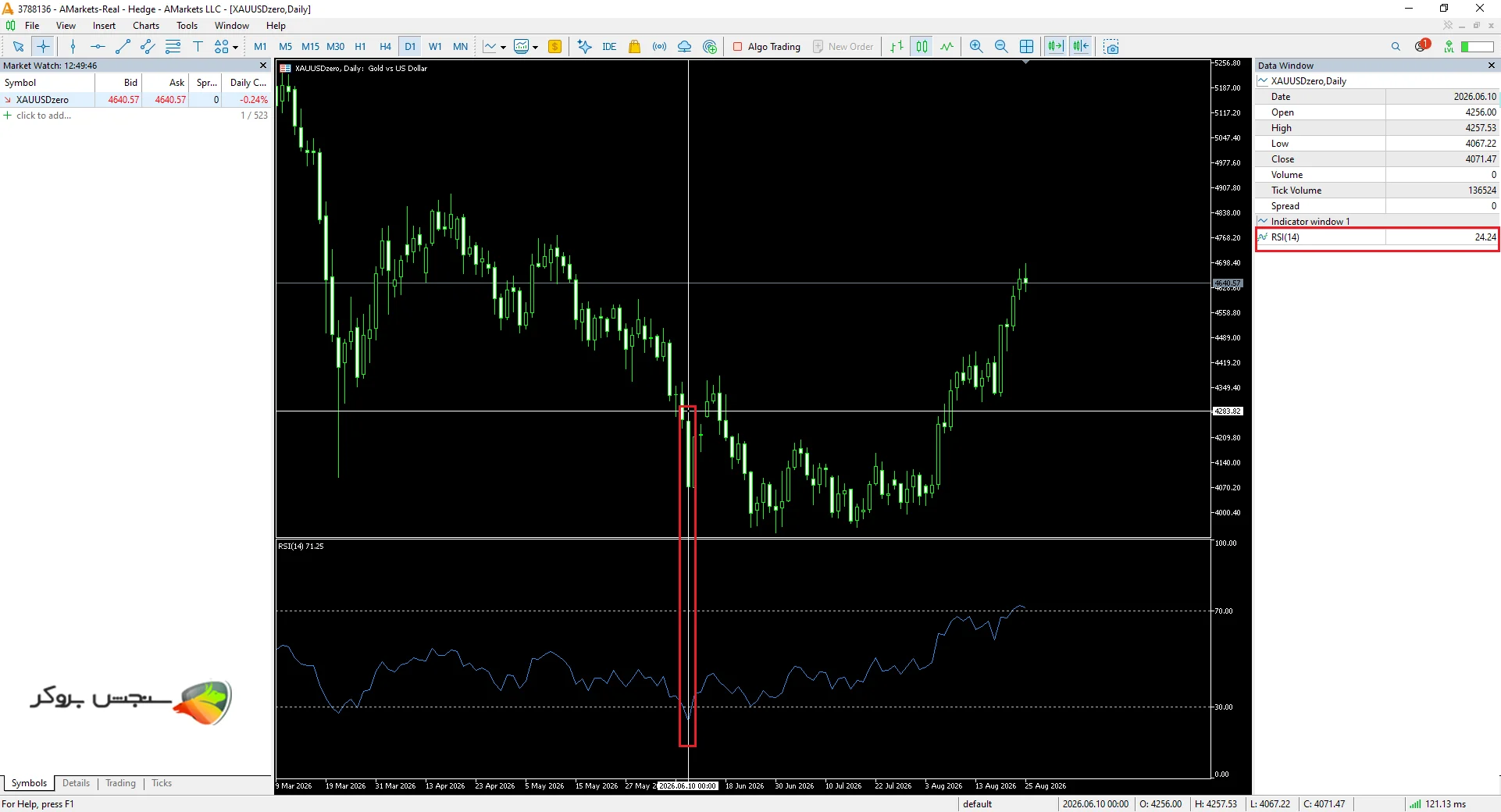Expand the objects shapes dropdown arrow

point(235,48)
